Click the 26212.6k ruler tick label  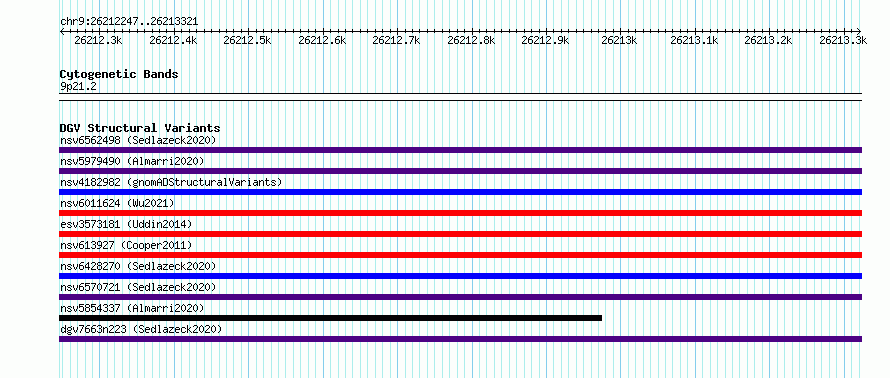coord(322,40)
